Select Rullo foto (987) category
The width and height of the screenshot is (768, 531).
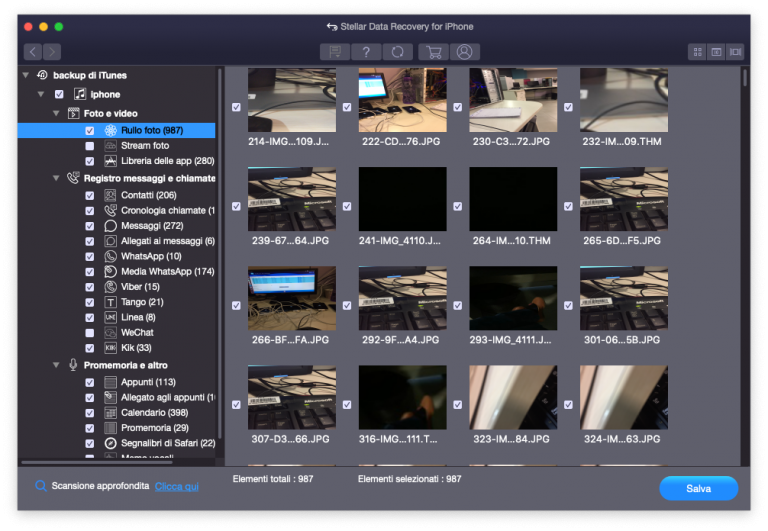pyautogui.click(x=117, y=130)
